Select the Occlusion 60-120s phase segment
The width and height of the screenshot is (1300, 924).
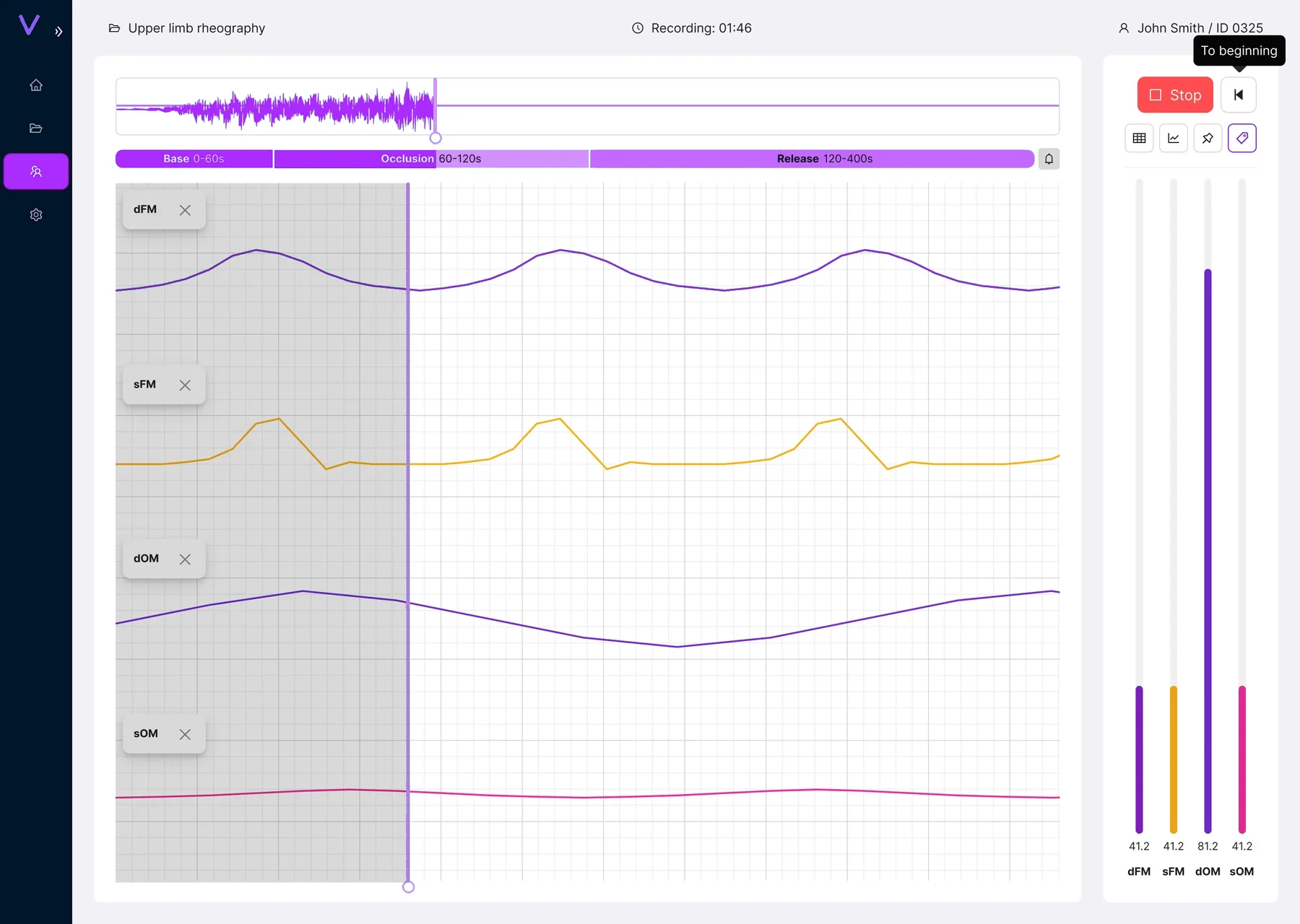pos(431,159)
